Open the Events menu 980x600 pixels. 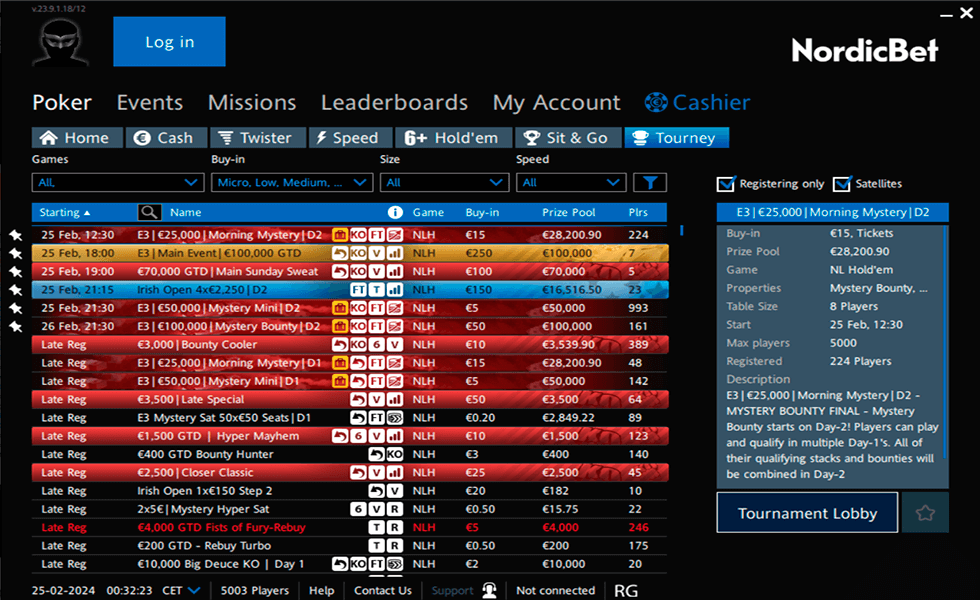coord(150,102)
